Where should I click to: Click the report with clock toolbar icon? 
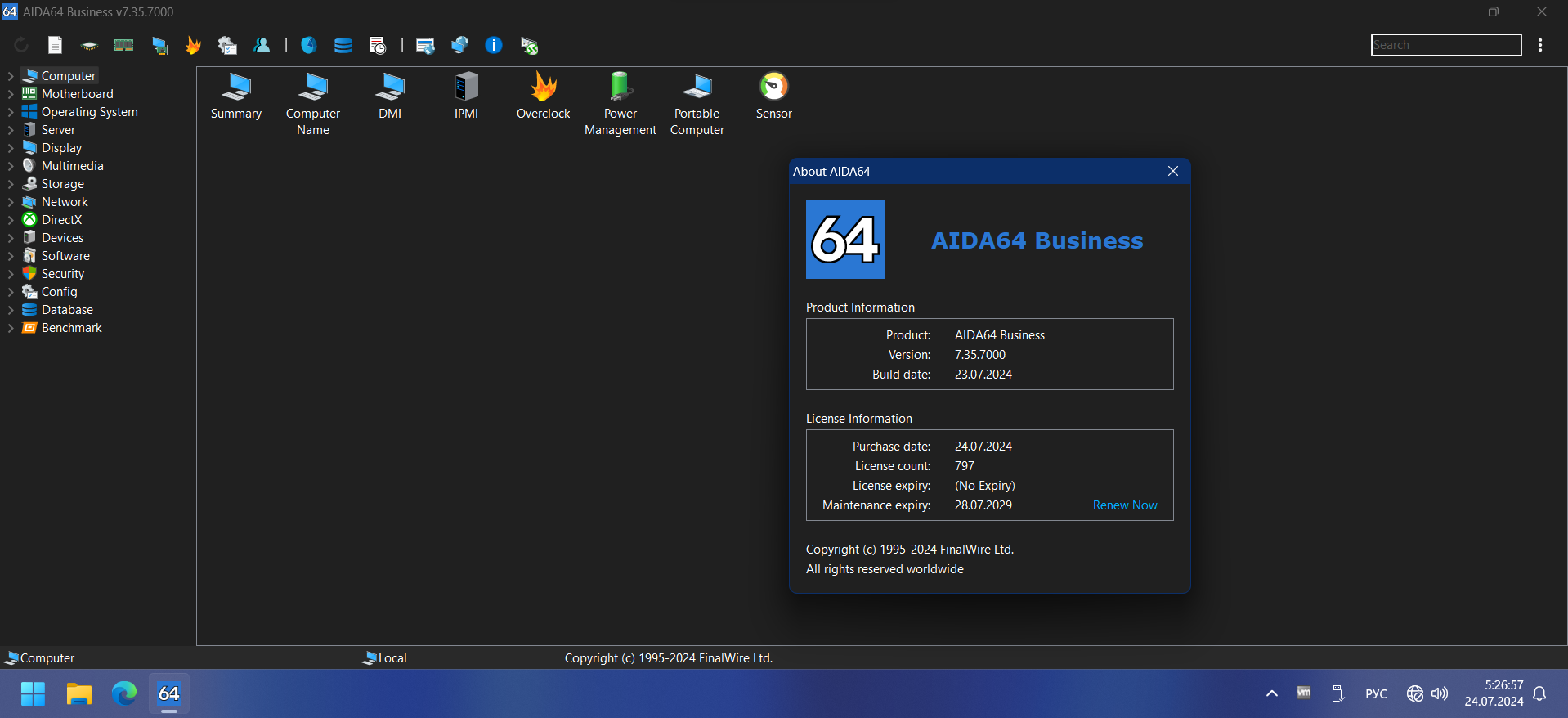click(377, 46)
